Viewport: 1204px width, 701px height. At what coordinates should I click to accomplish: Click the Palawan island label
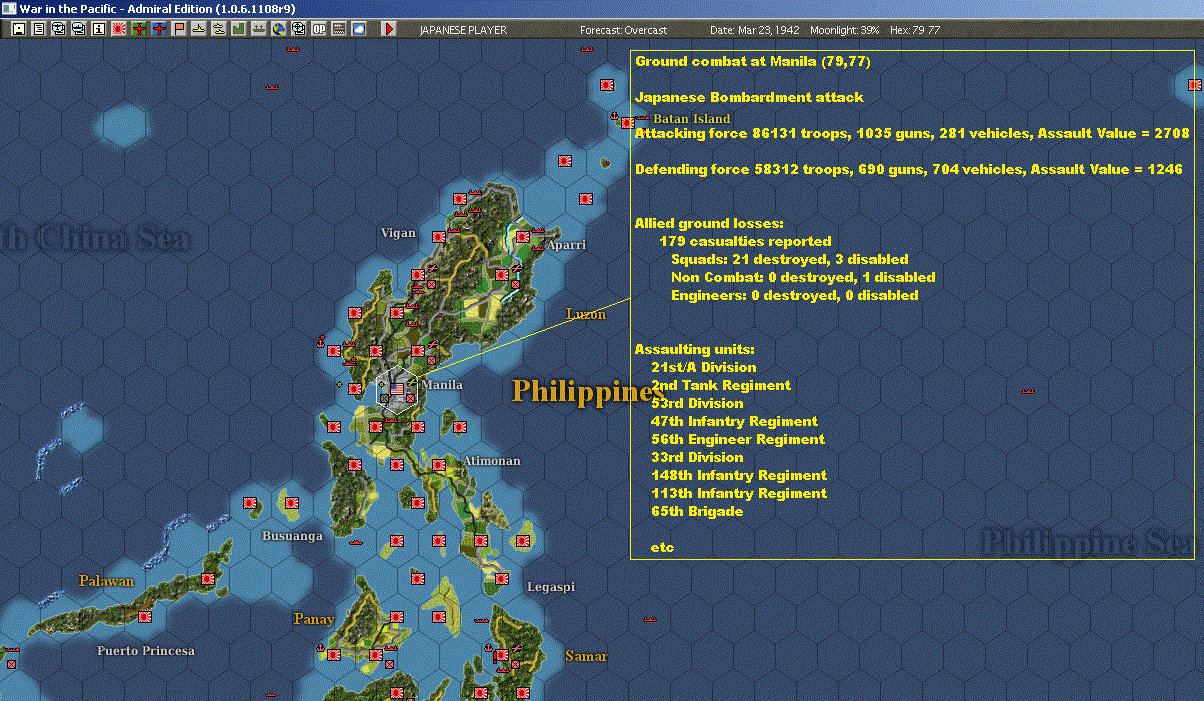(x=107, y=581)
